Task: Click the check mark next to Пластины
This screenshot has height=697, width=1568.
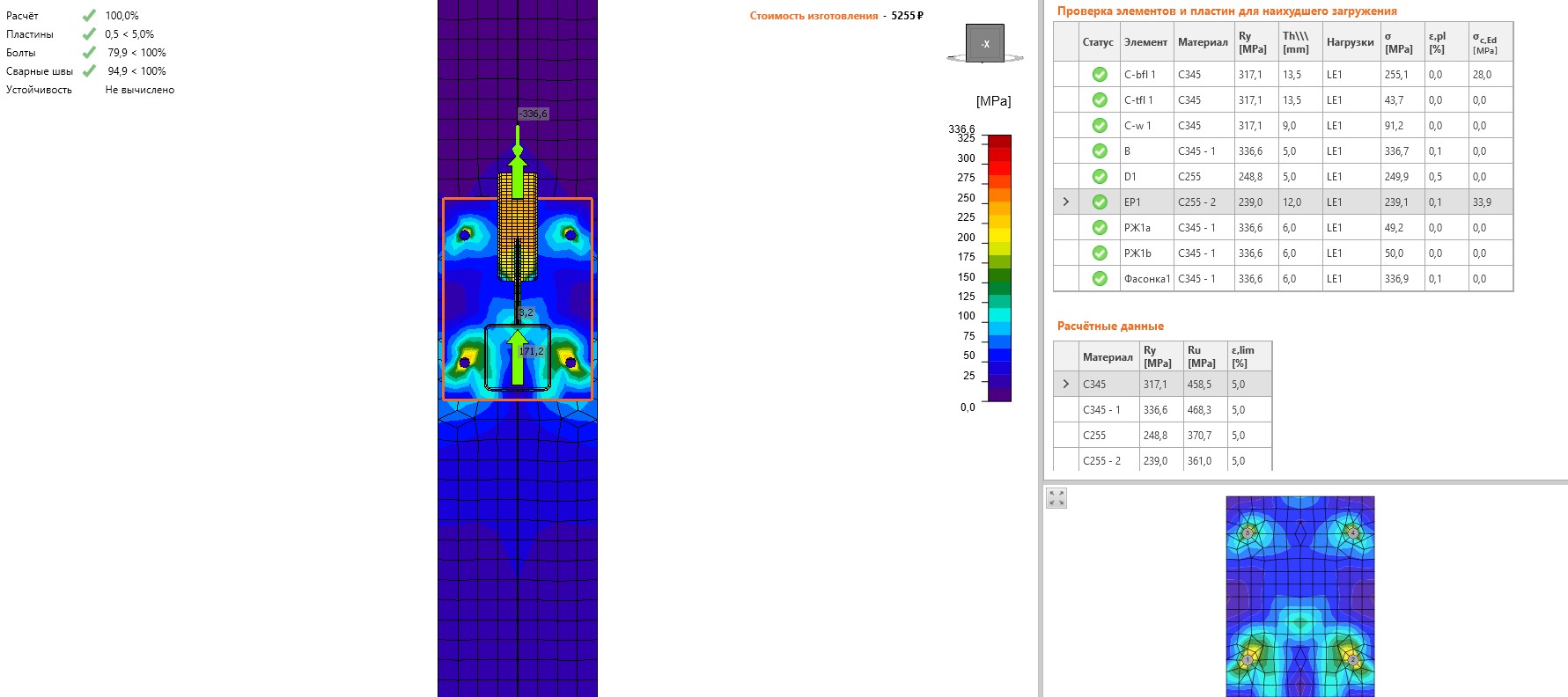Action: [89, 33]
